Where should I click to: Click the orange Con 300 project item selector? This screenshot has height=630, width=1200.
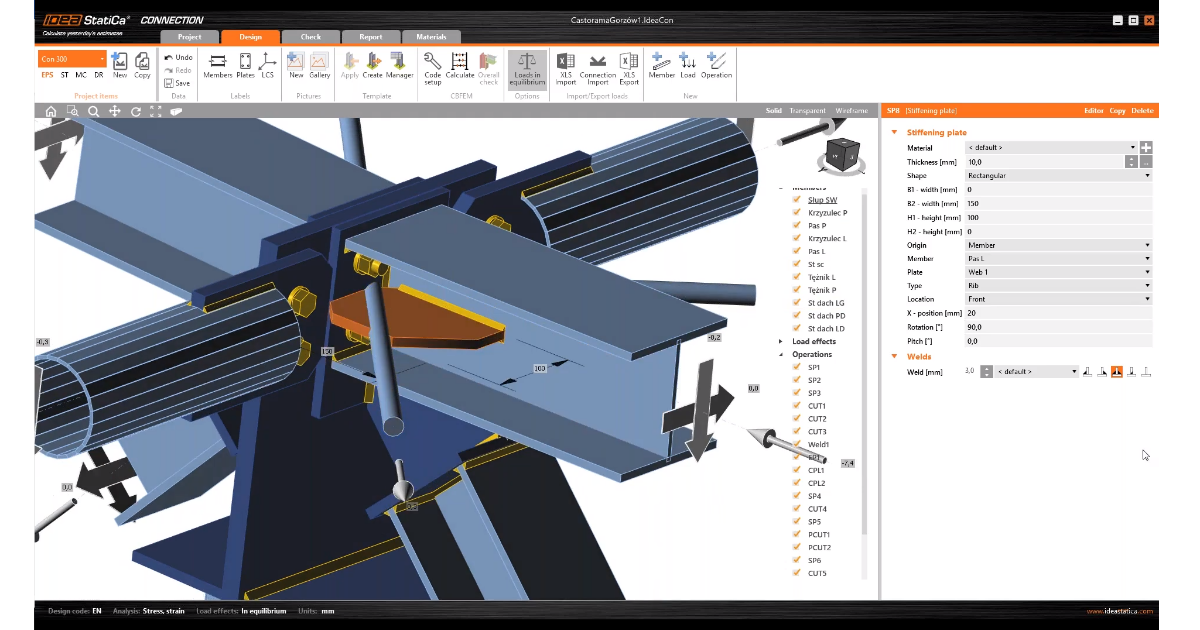pyautogui.click(x=72, y=59)
